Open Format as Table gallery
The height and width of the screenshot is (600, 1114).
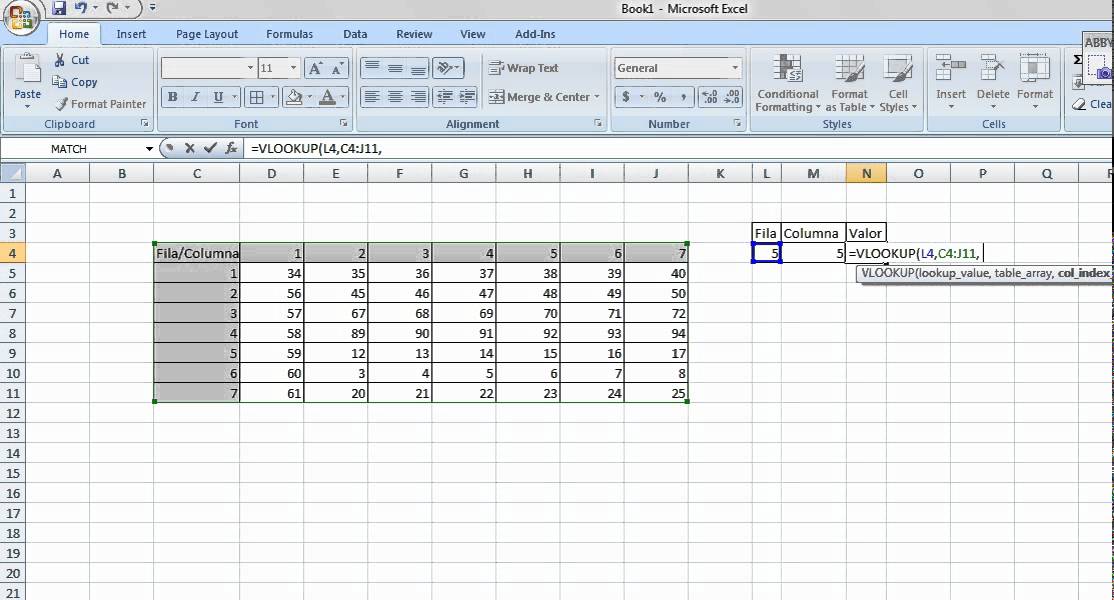850,83
